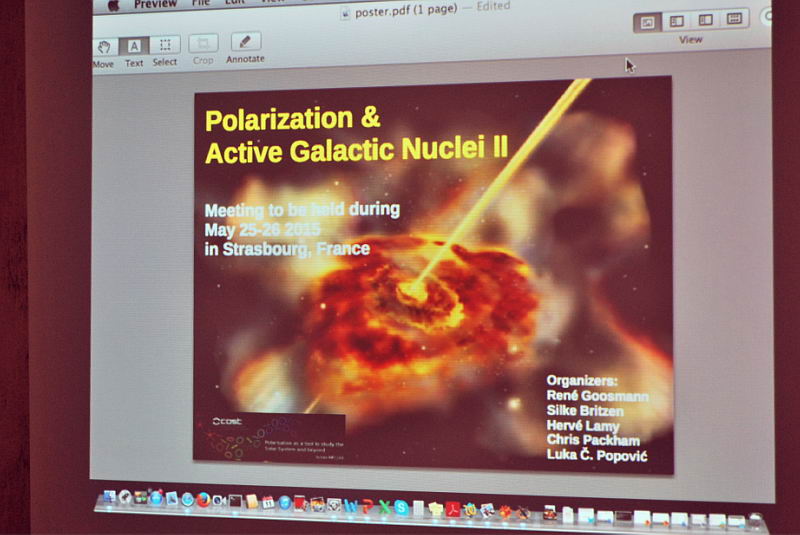Switch to Thumbnails sidebar view
The image size is (800, 535).
pos(677,21)
